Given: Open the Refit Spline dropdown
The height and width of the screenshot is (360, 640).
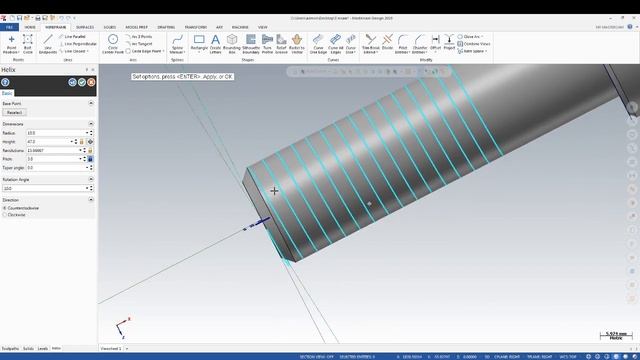Looking at the screenshot, I should tap(486, 51).
